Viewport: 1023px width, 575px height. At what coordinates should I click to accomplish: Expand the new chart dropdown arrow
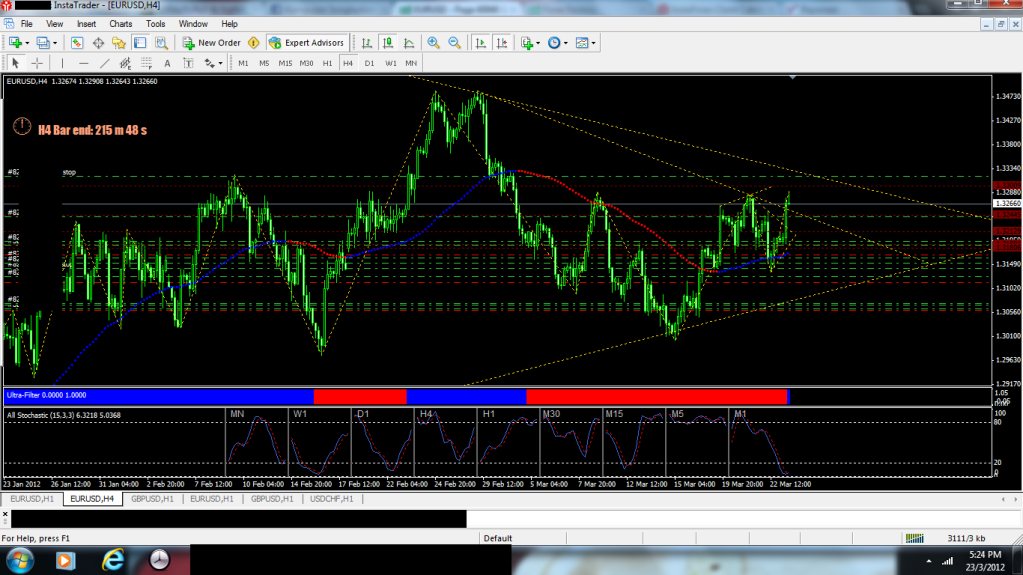click(27, 43)
